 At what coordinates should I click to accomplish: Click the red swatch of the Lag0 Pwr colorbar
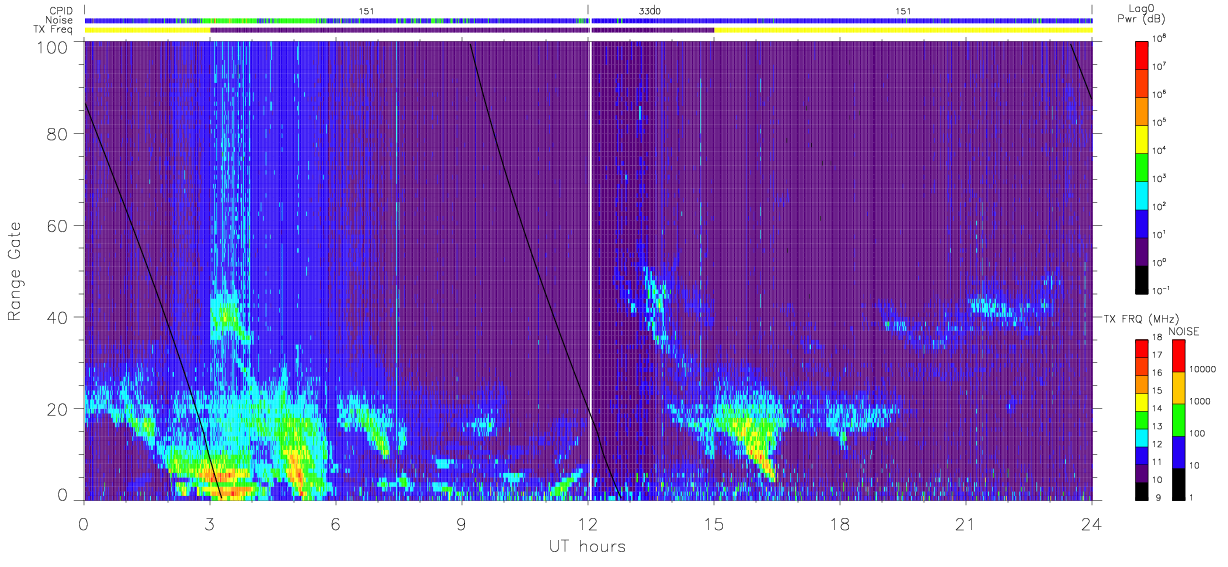click(1142, 54)
